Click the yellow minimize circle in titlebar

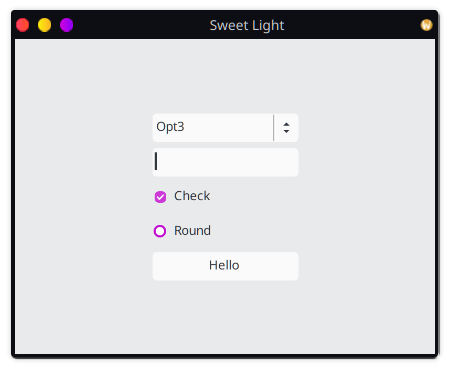(44, 25)
